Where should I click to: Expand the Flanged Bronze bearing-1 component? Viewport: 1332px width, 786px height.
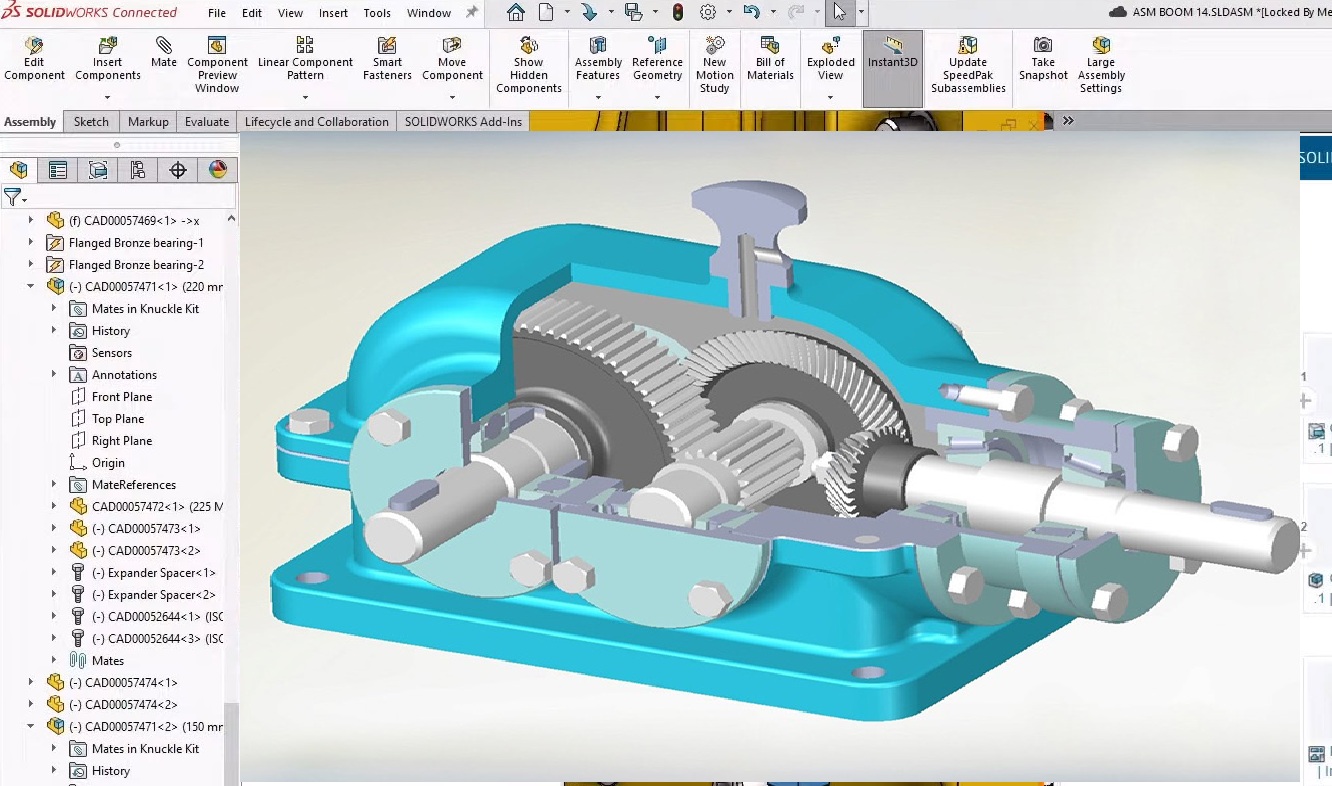(30, 242)
